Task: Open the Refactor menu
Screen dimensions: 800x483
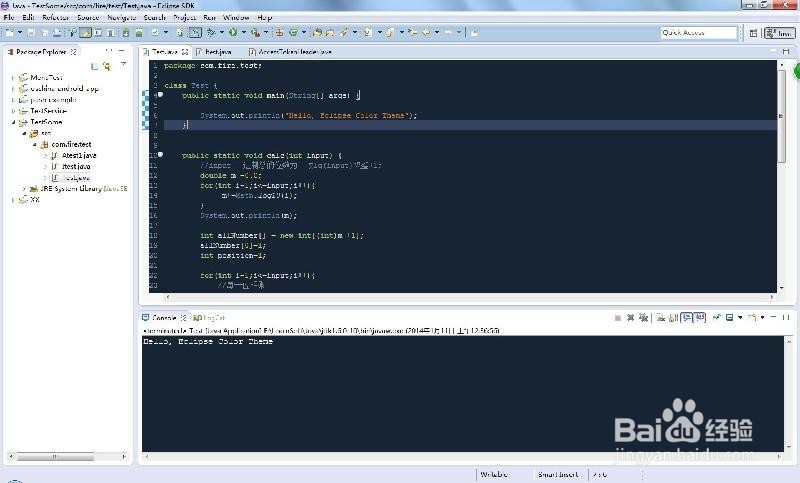Action: coord(55,17)
